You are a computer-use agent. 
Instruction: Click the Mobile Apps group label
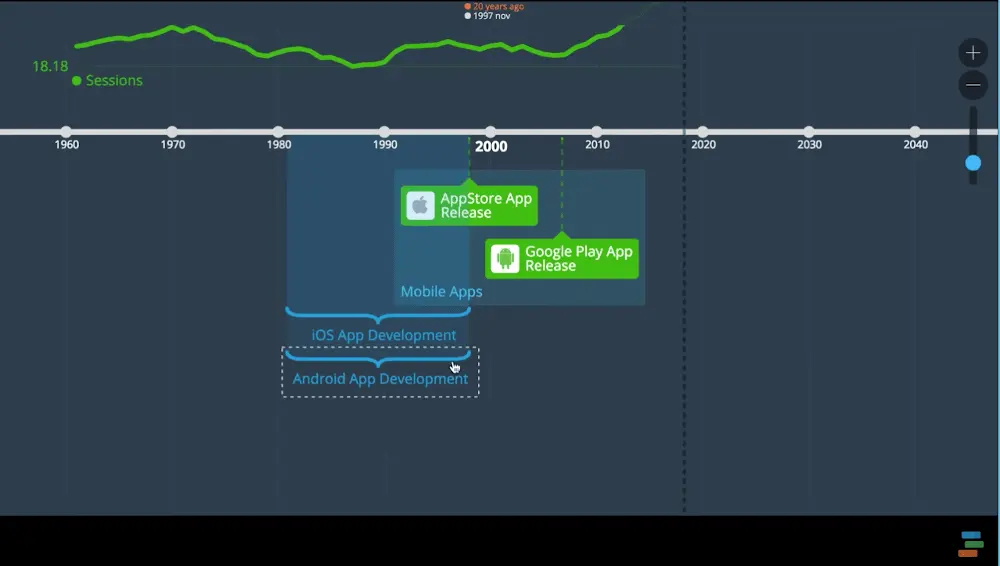click(441, 292)
